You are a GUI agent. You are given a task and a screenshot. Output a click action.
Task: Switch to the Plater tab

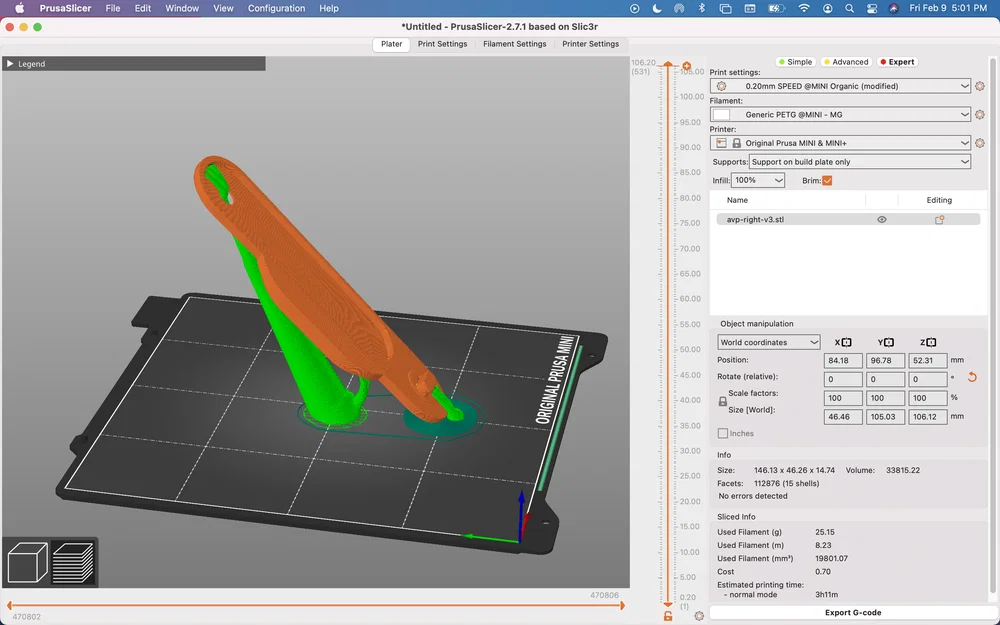pyautogui.click(x=392, y=44)
